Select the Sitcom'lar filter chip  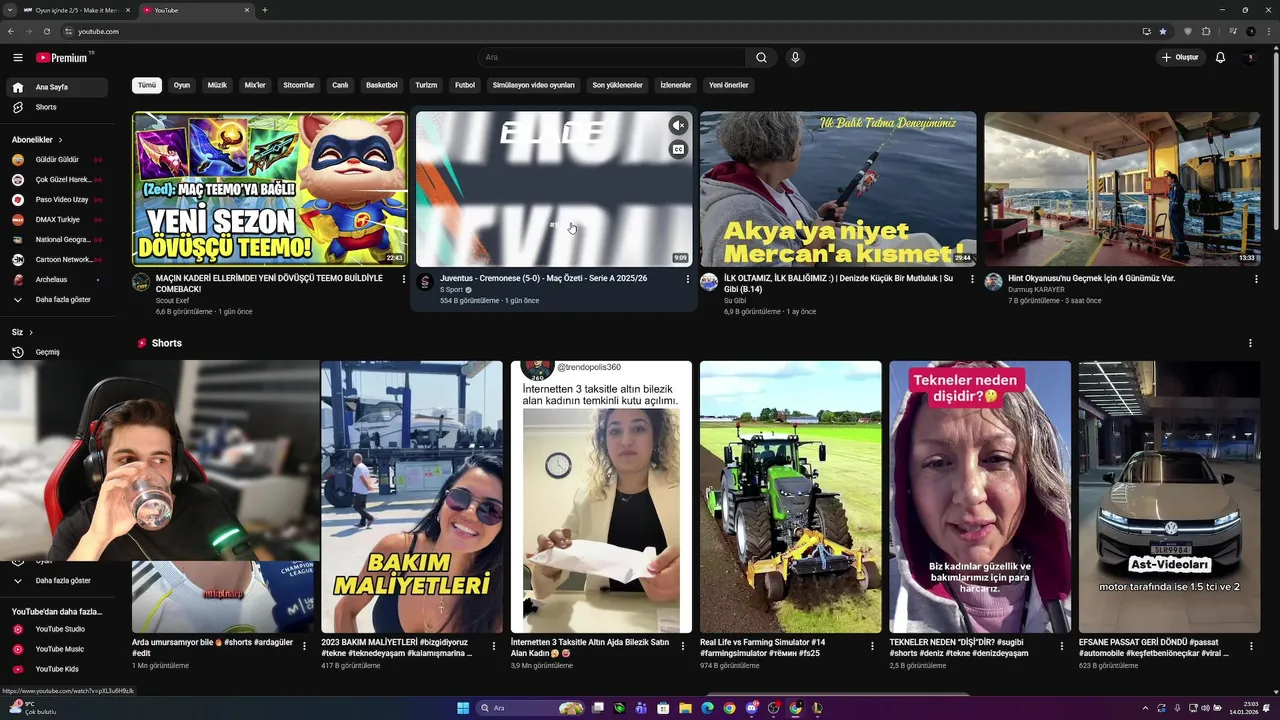point(299,85)
